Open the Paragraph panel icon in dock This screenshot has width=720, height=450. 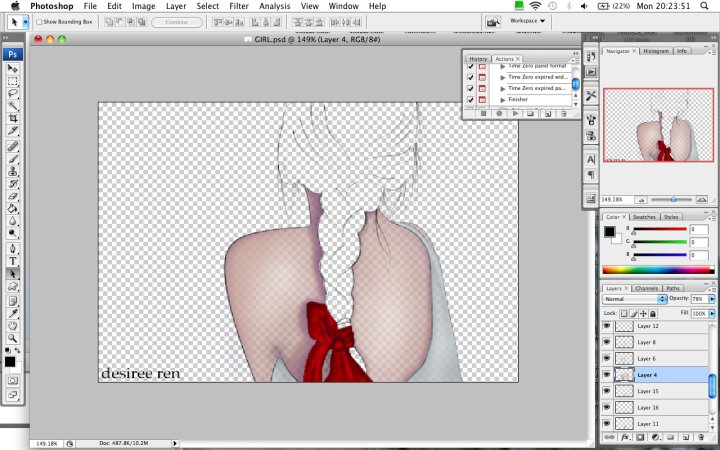tap(591, 175)
